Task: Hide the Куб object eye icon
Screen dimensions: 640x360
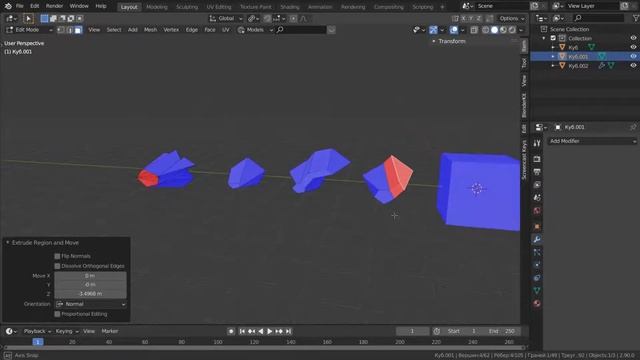Action: click(633, 47)
